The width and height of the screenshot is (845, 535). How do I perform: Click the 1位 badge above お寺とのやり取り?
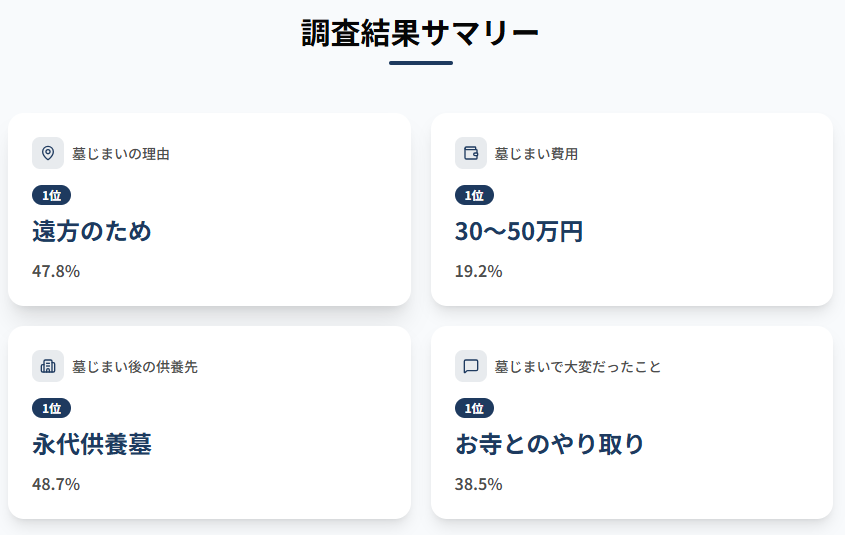(475, 408)
